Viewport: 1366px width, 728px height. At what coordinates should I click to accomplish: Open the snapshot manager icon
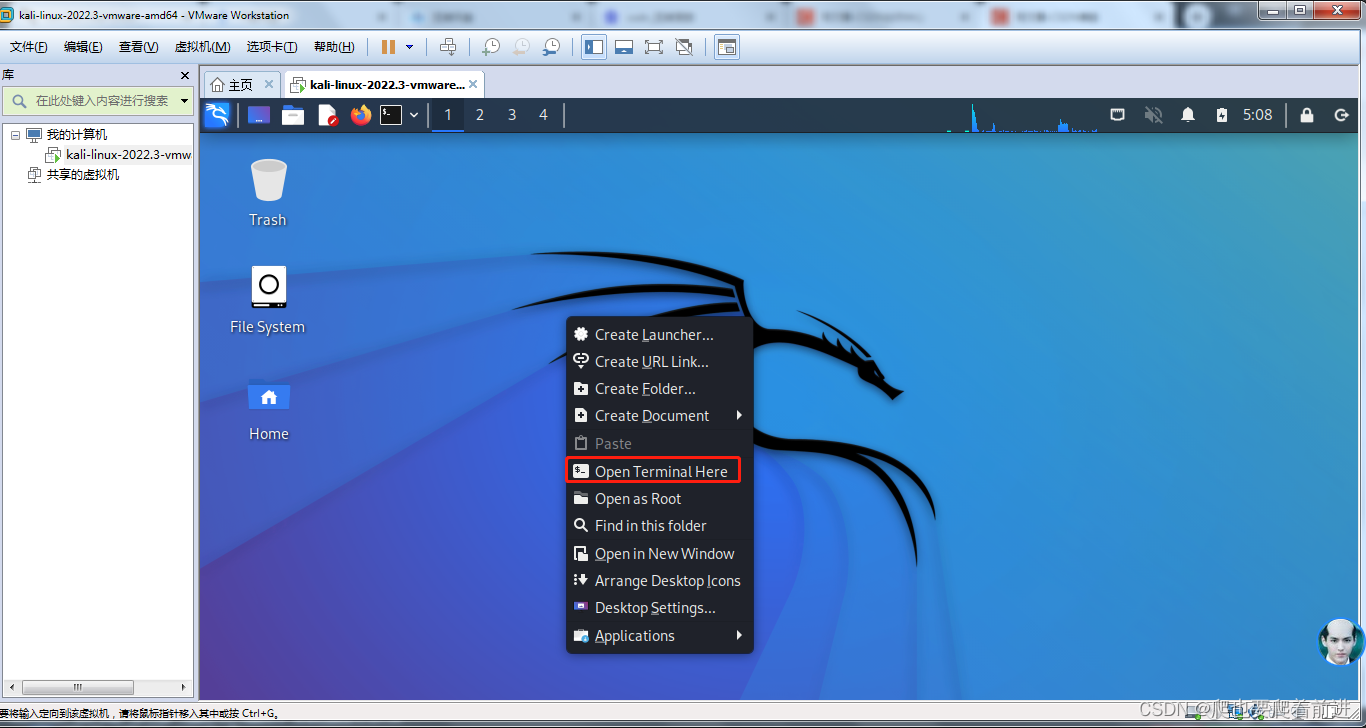552,47
